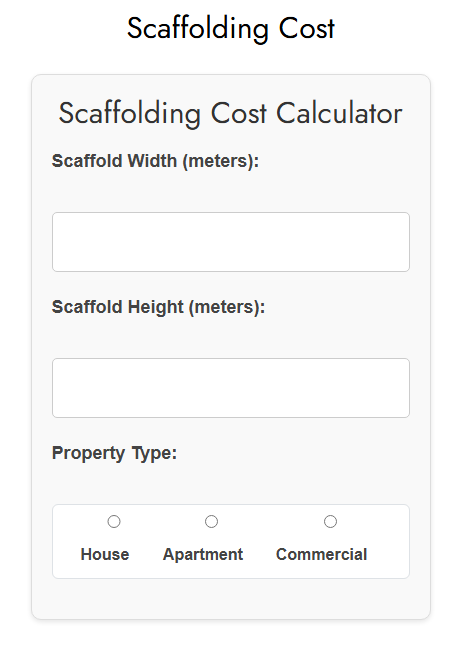Click "(meters)" in the Height label

227,307
